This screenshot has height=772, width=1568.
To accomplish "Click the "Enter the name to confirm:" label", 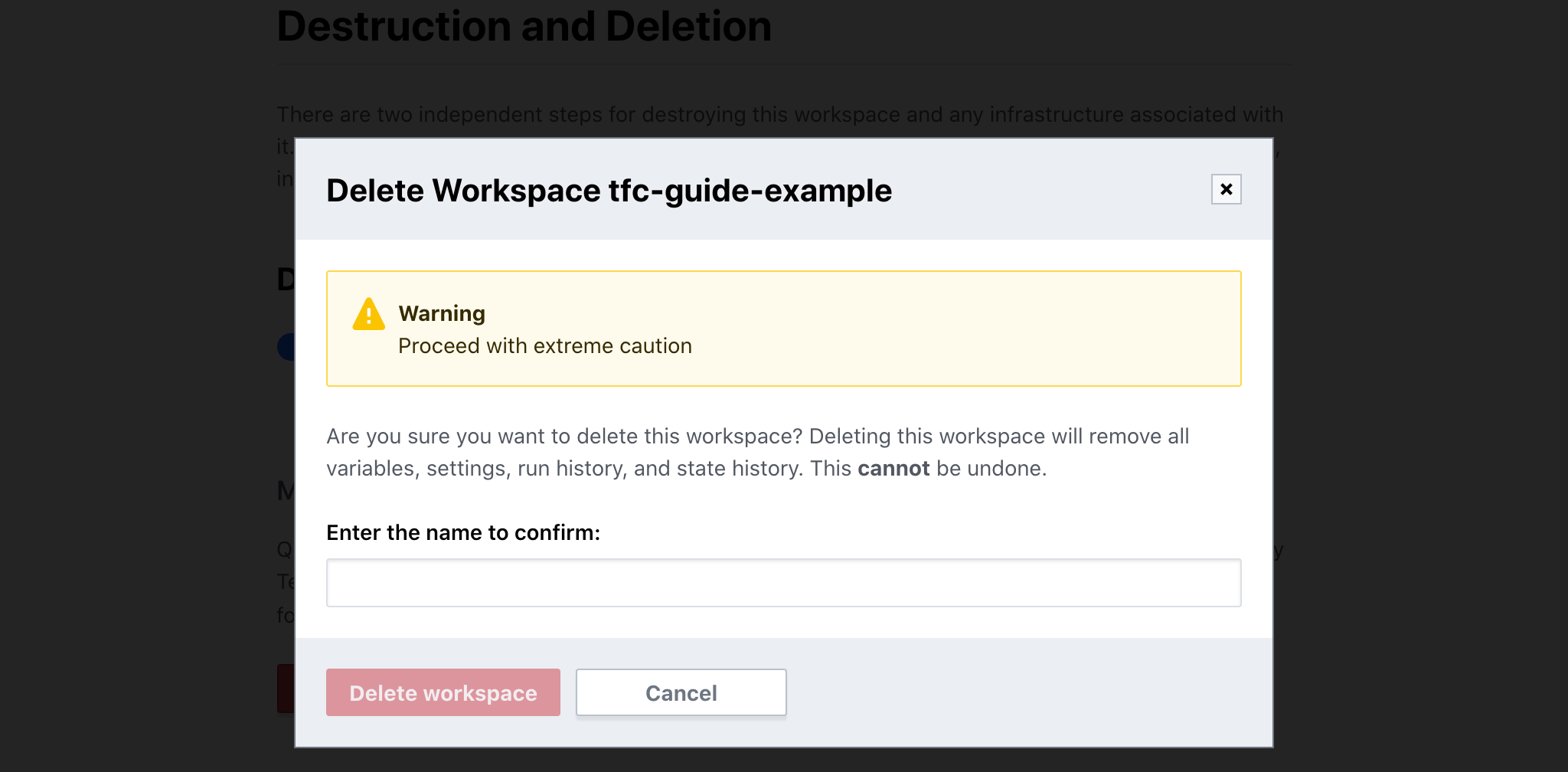I will [463, 532].
